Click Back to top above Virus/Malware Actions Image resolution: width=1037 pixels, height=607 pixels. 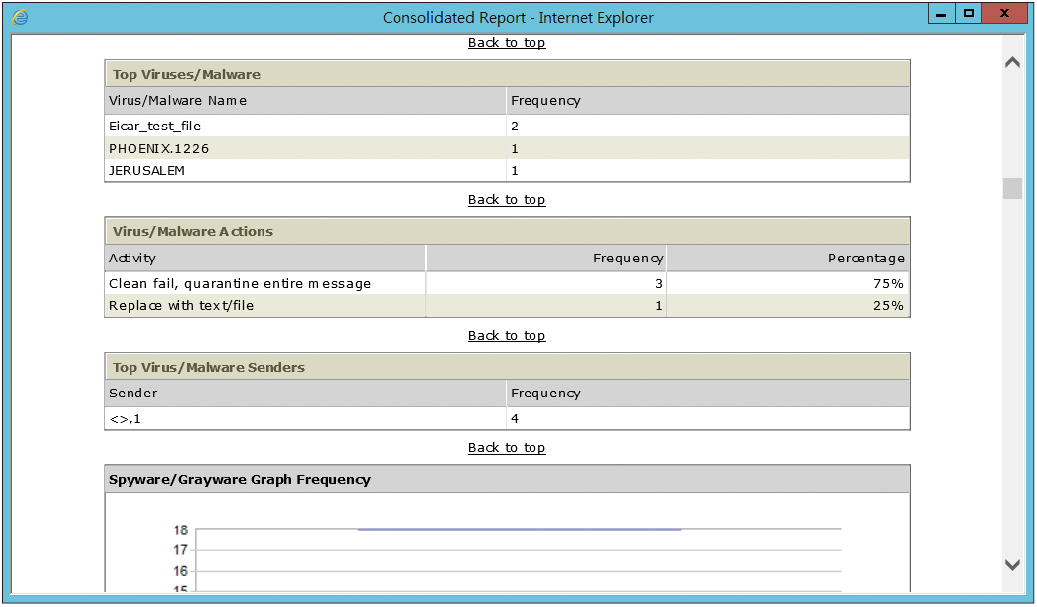(x=507, y=200)
